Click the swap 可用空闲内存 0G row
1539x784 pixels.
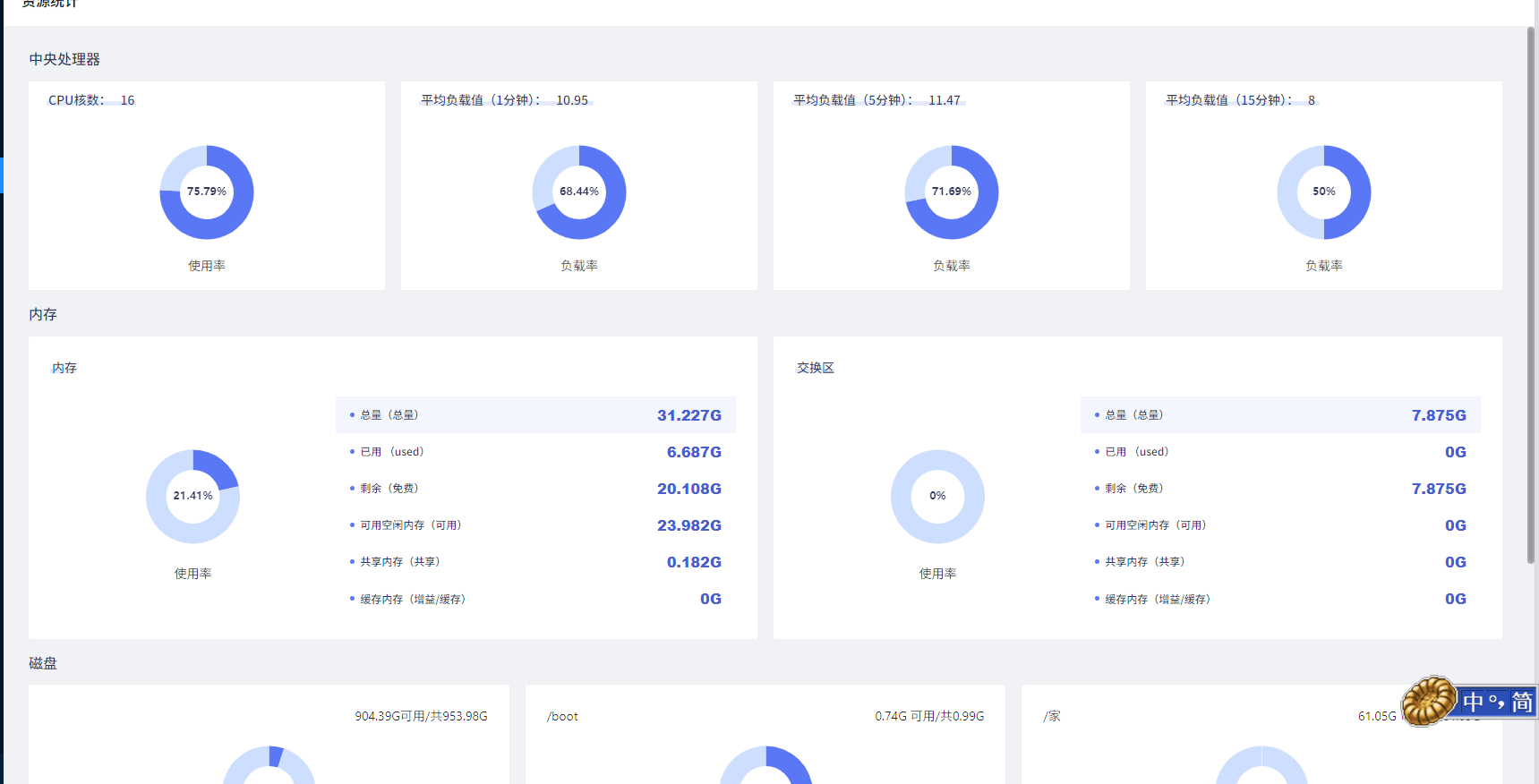click(x=1280, y=525)
